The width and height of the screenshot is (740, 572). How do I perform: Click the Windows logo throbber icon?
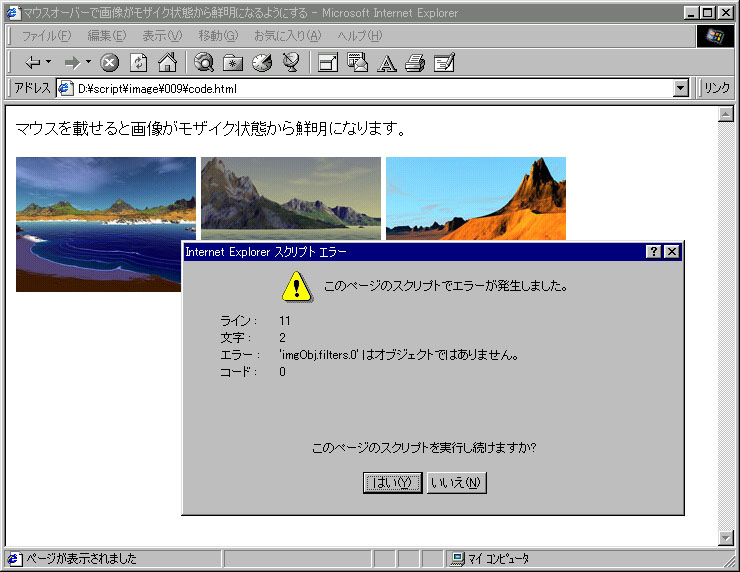(715, 36)
